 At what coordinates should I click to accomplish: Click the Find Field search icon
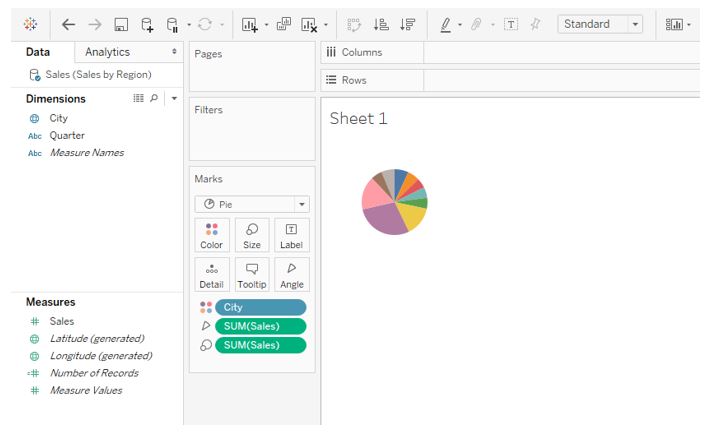tap(154, 98)
